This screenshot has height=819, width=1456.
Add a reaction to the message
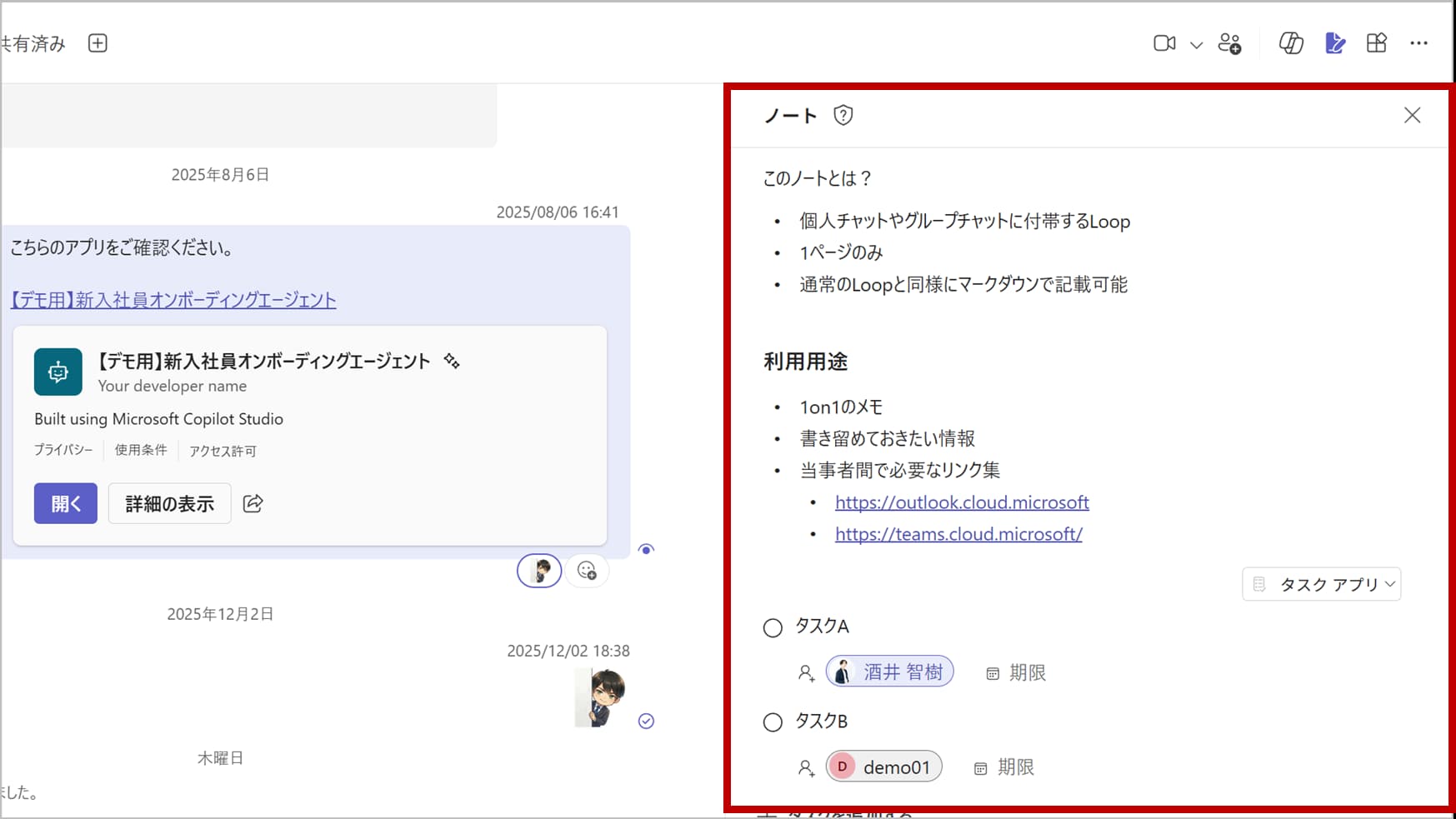tap(587, 571)
